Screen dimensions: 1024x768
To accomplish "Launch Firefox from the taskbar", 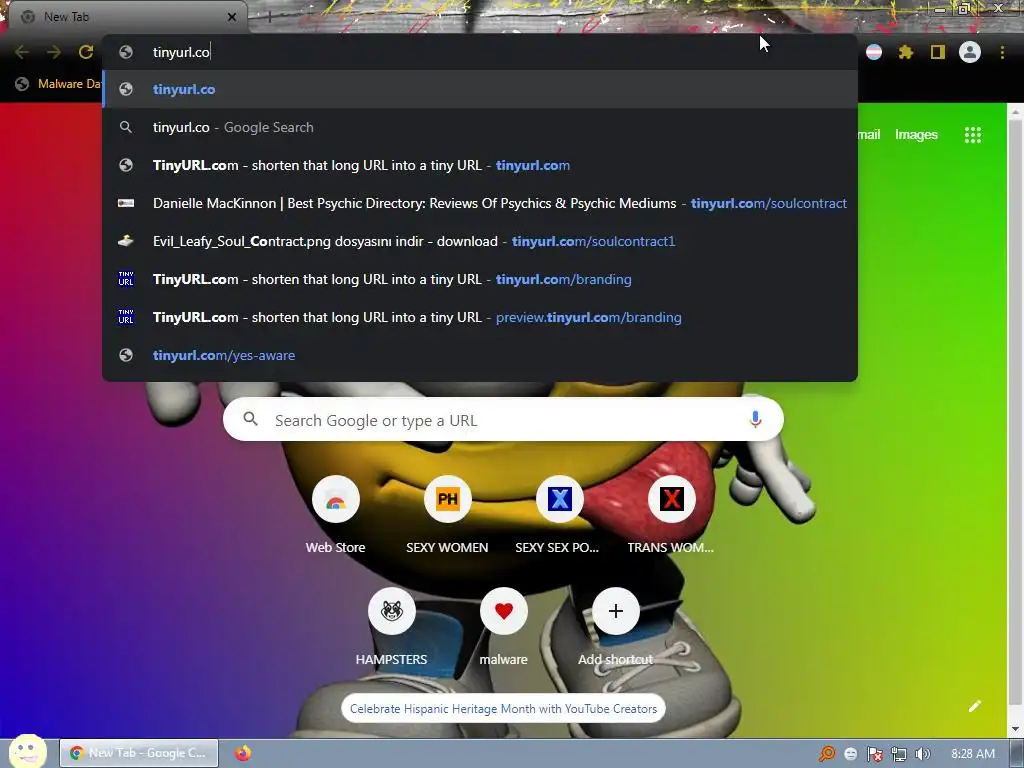I will pos(243,753).
